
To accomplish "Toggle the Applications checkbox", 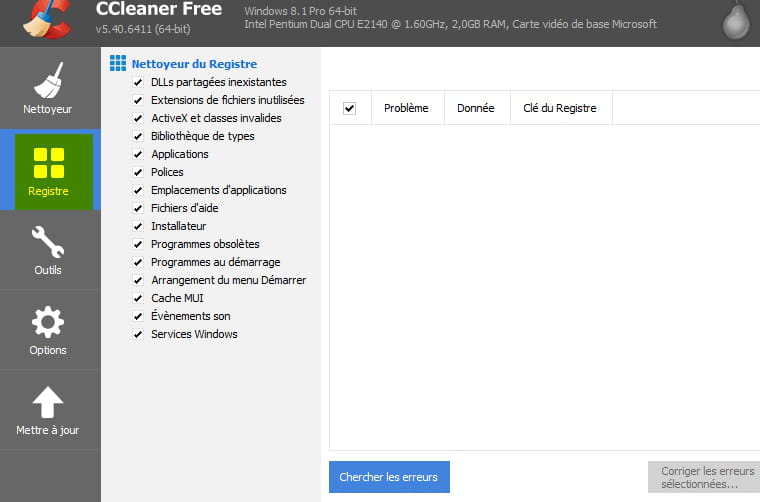I will coord(138,154).
